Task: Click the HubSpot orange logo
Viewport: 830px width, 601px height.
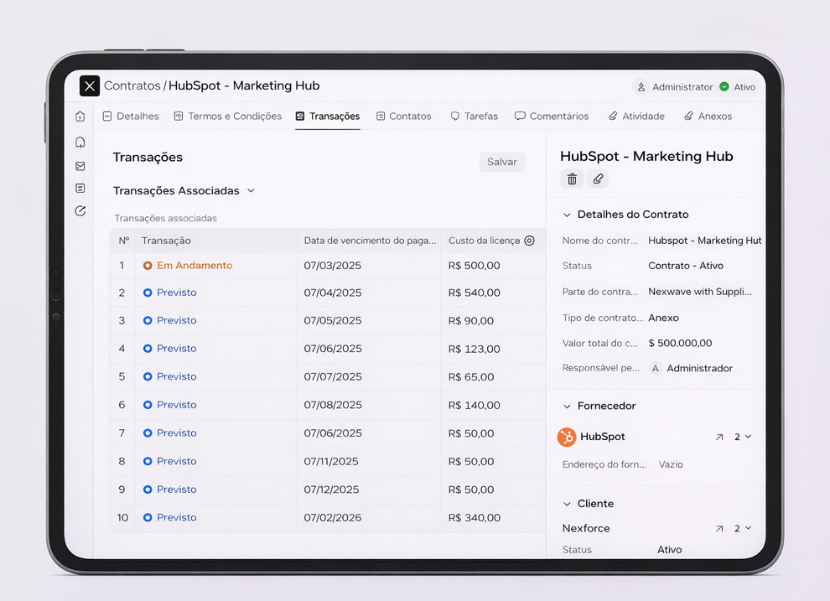Action: point(566,437)
